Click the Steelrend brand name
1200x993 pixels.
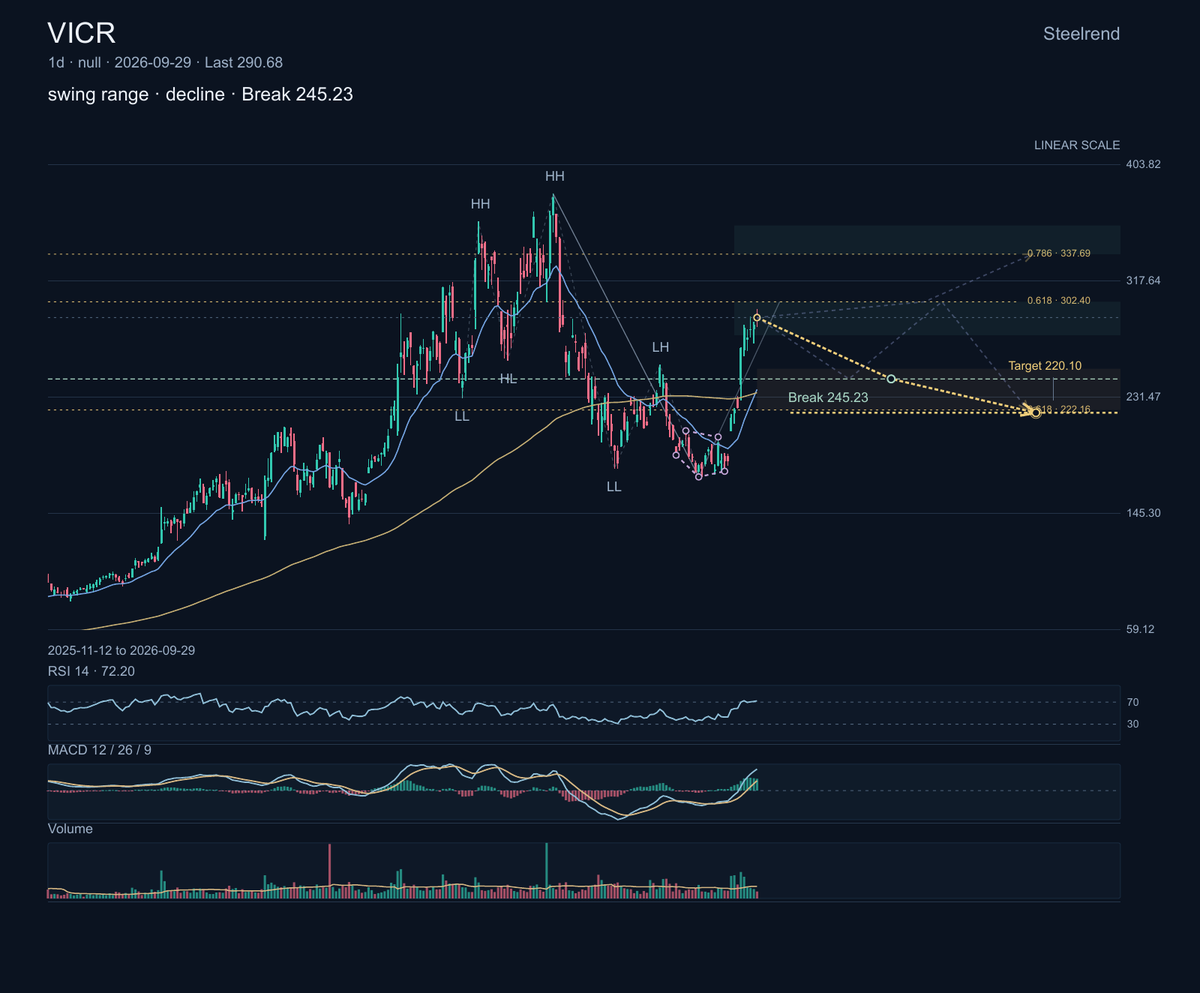click(x=1081, y=34)
